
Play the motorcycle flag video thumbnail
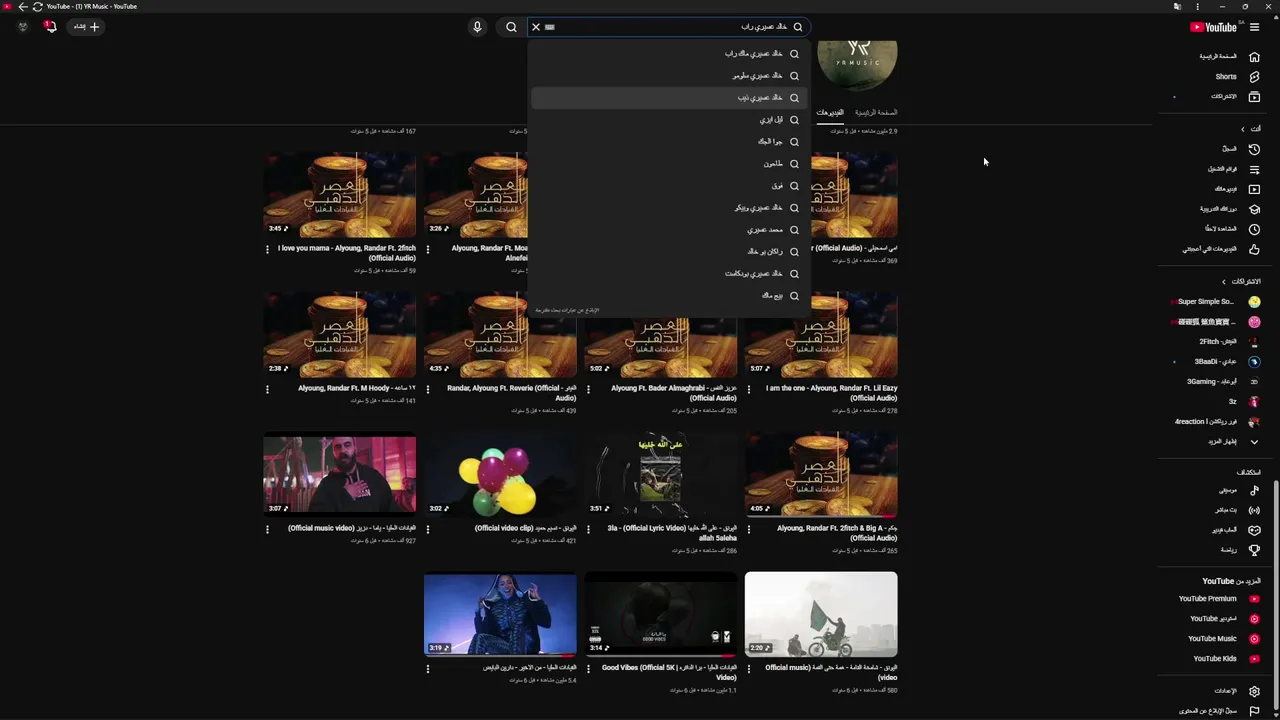[x=821, y=615]
